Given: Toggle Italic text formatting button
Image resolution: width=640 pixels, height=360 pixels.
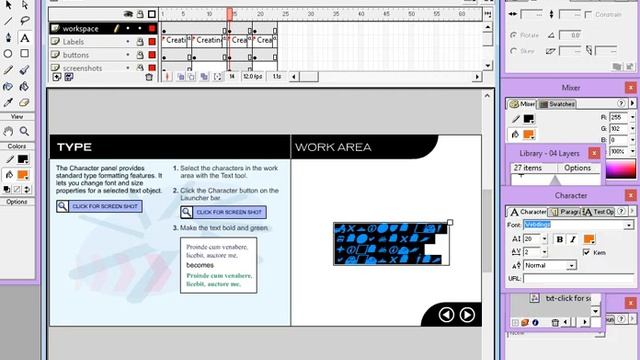Looking at the screenshot, I should (x=573, y=240).
